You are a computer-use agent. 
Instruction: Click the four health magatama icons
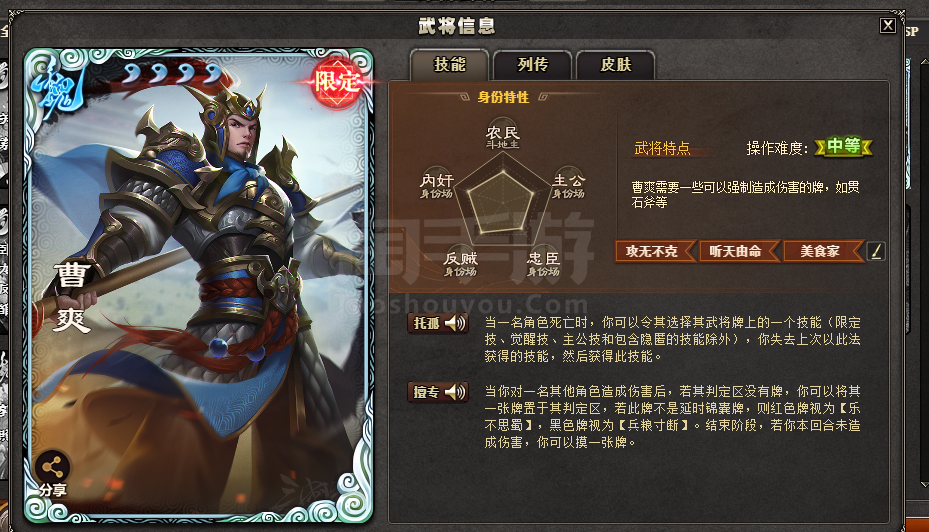point(172,73)
